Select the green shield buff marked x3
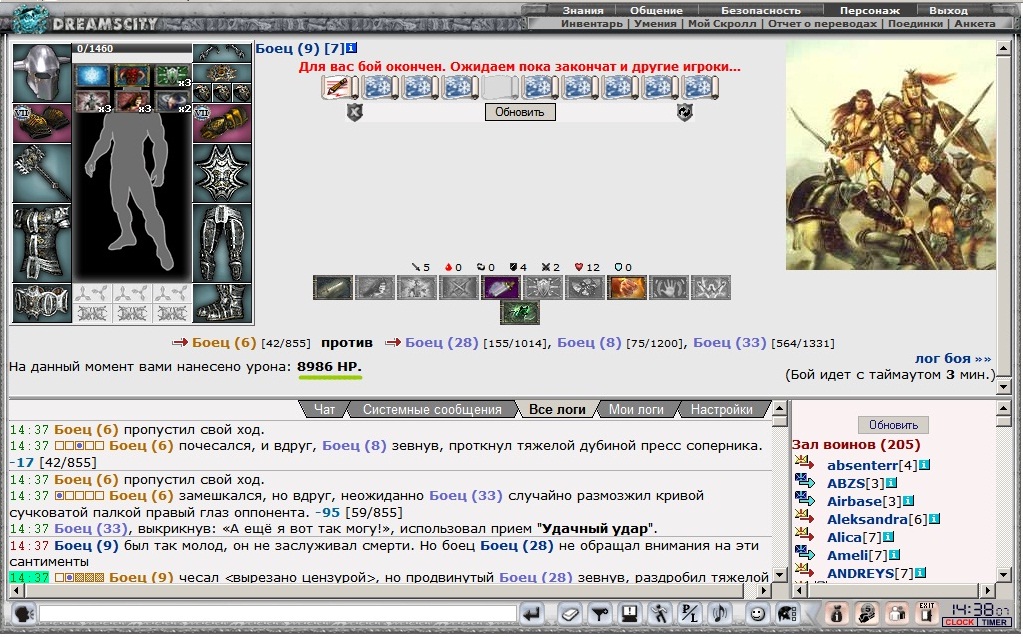This screenshot has width=1023, height=637. [x=172, y=76]
